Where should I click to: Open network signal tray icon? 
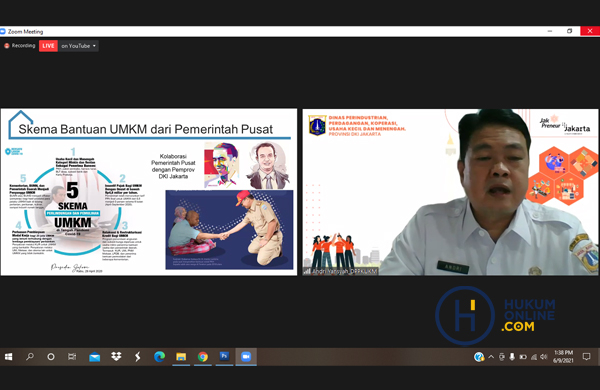click(x=534, y=357)
